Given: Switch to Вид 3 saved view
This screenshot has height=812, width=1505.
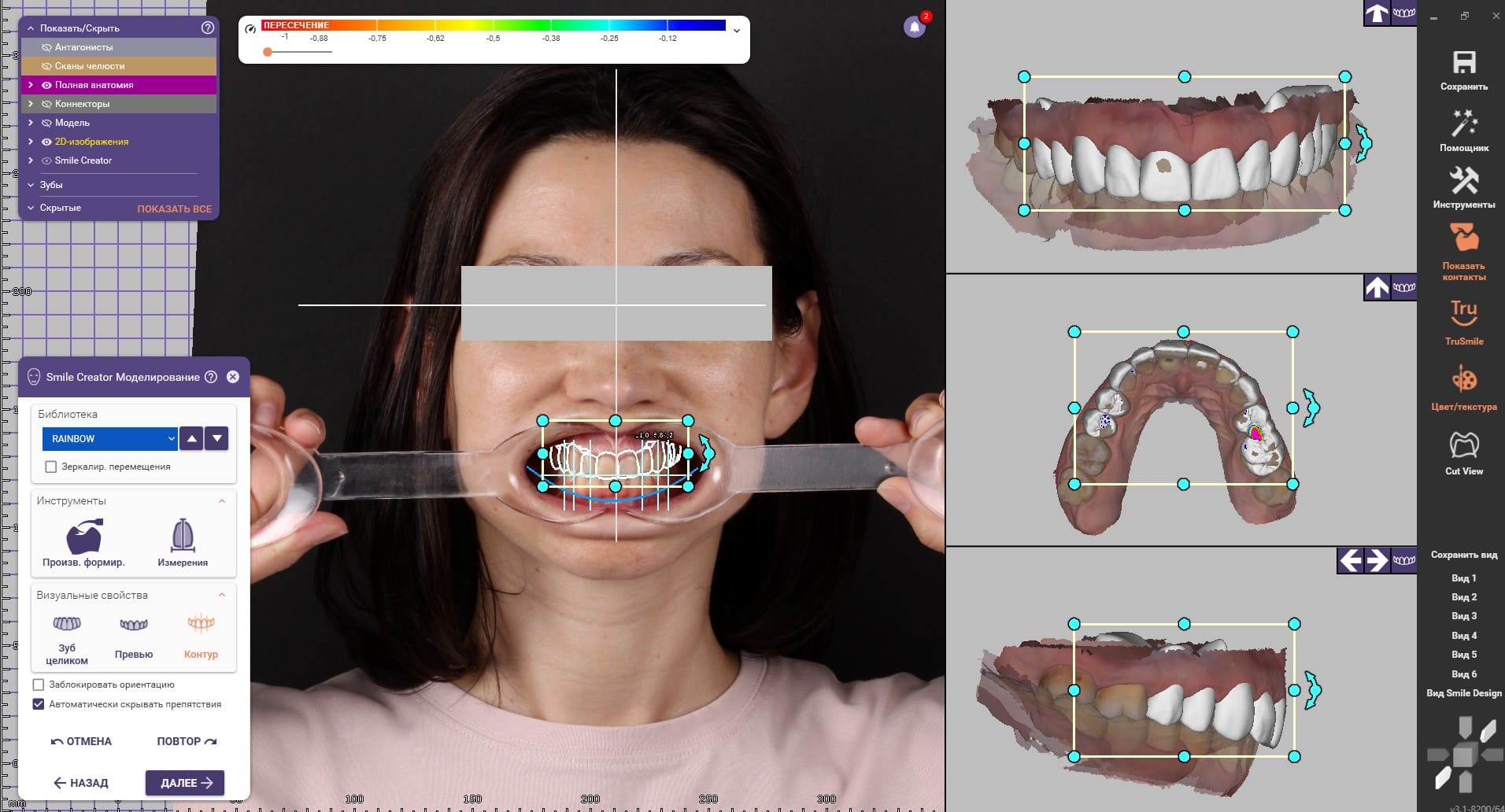Looking at the screenshot, I should [1463, 616].
